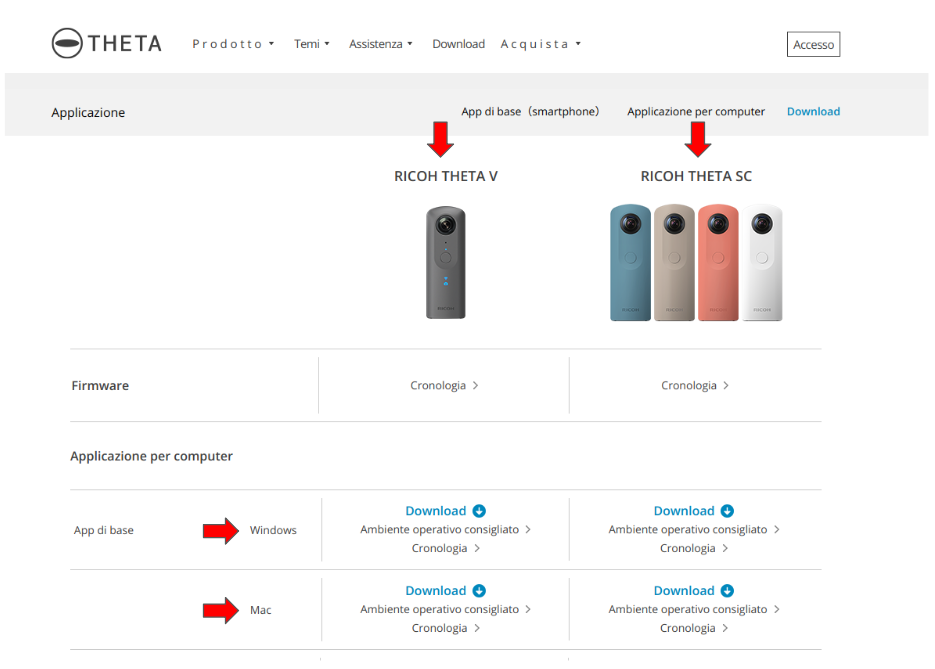Click Windows download arrow icon for THETA V

[479, 511]
